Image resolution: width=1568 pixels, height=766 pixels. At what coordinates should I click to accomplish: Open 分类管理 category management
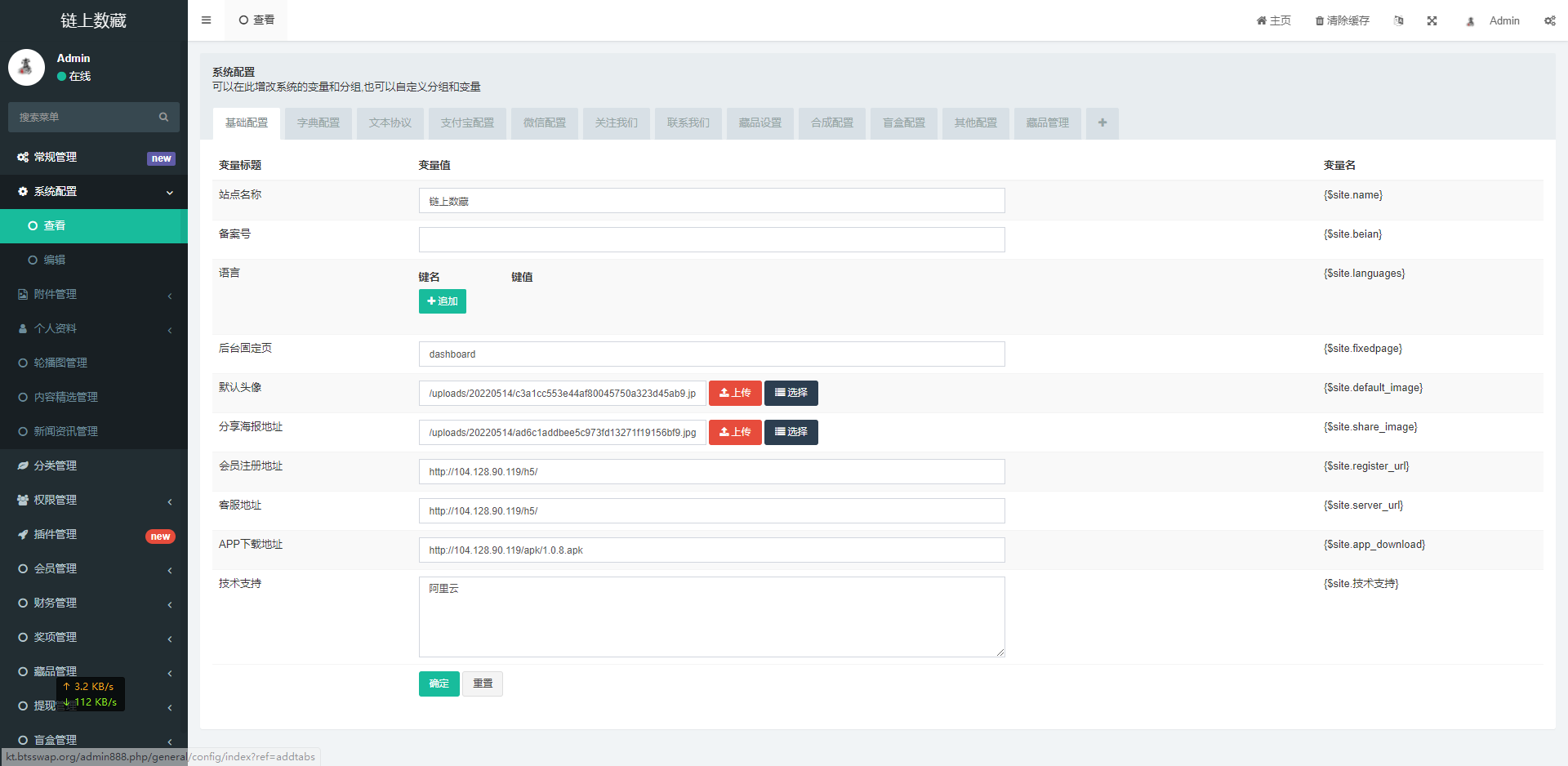[x=55, y=465]
